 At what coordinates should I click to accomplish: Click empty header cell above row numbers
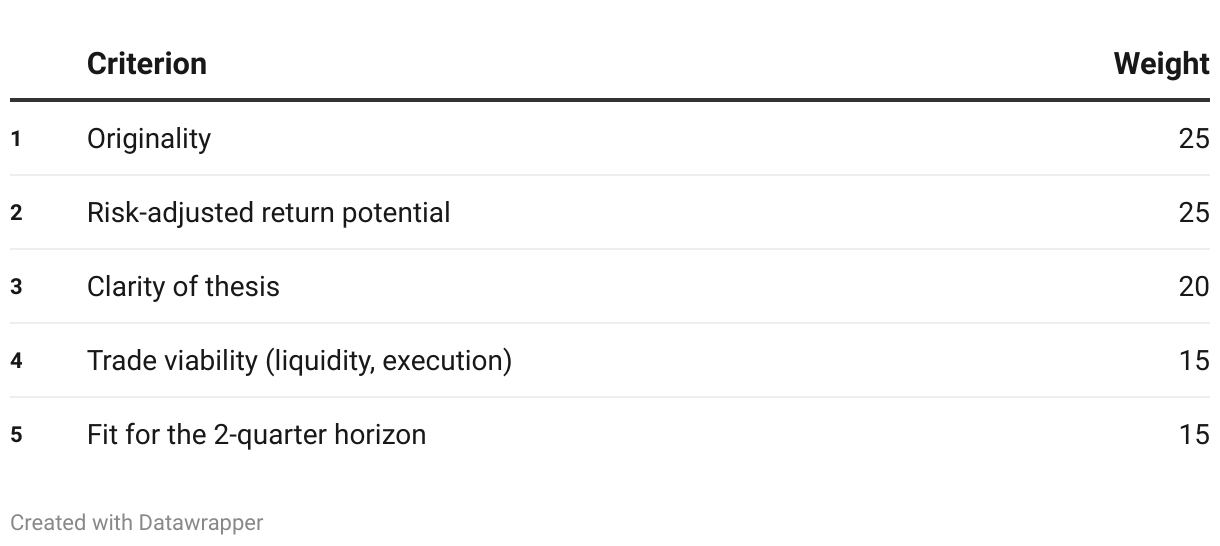point(40,64)
